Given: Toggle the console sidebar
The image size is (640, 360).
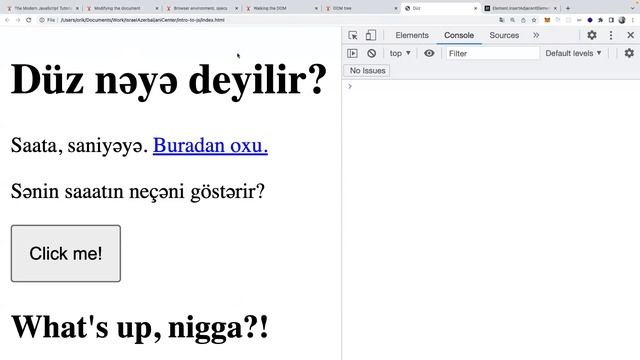Looking at the screenshot, I should (x=352, y=53).
